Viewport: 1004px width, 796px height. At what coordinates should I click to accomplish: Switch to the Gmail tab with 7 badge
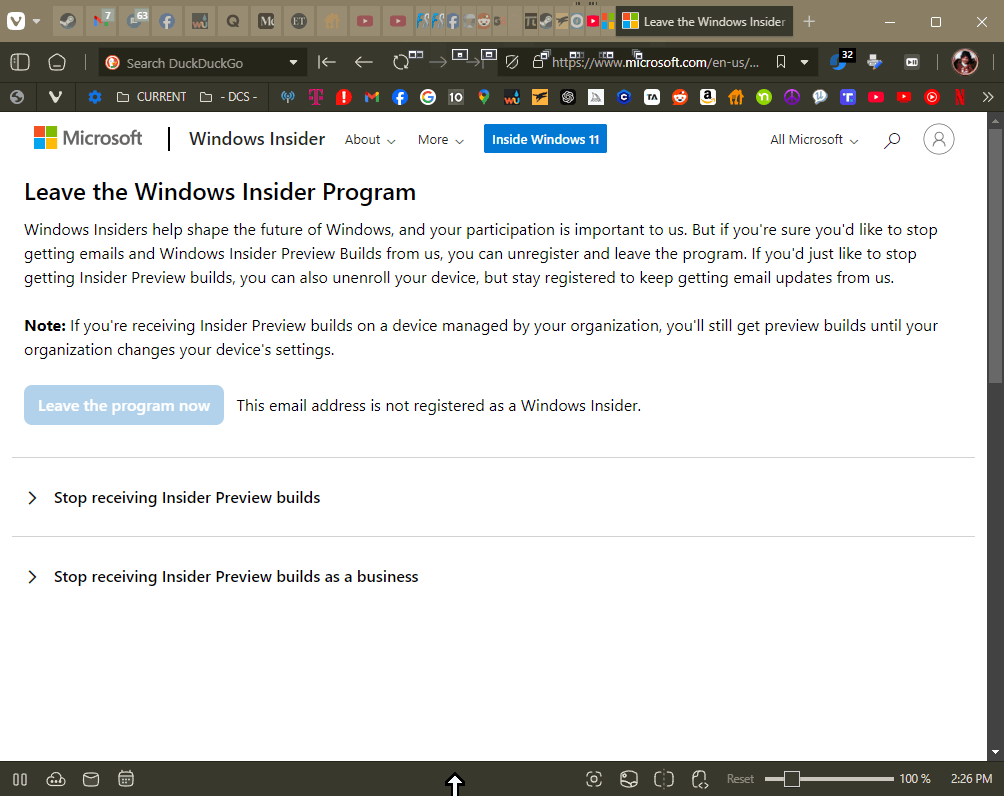pyautogui.click(x=101, y=21)
